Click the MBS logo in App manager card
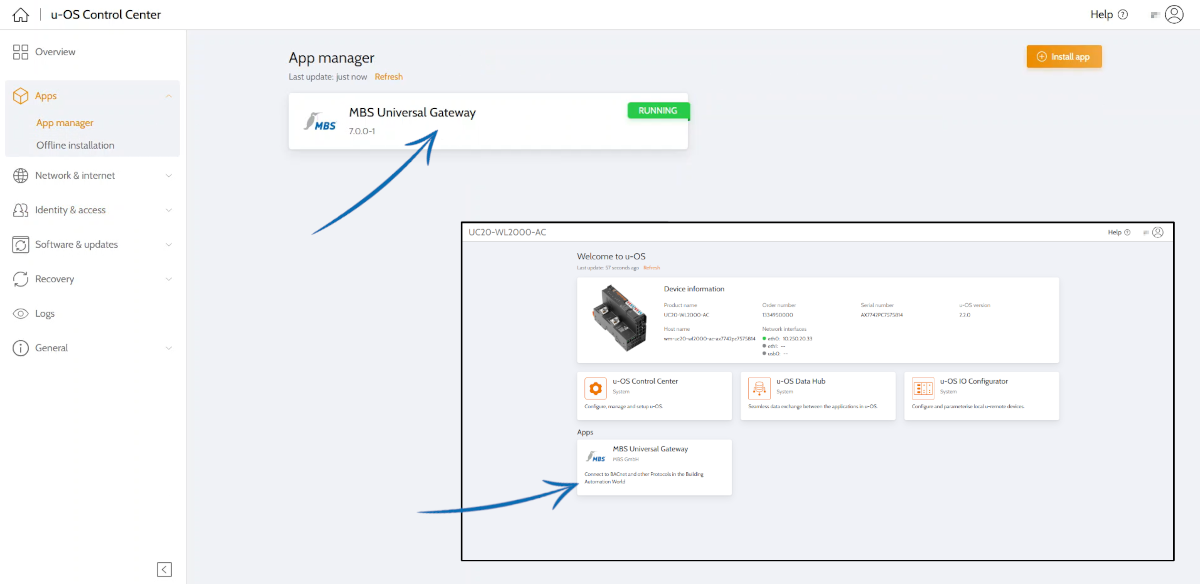This screenshot has width=1200, height=584. pos(320,122)
